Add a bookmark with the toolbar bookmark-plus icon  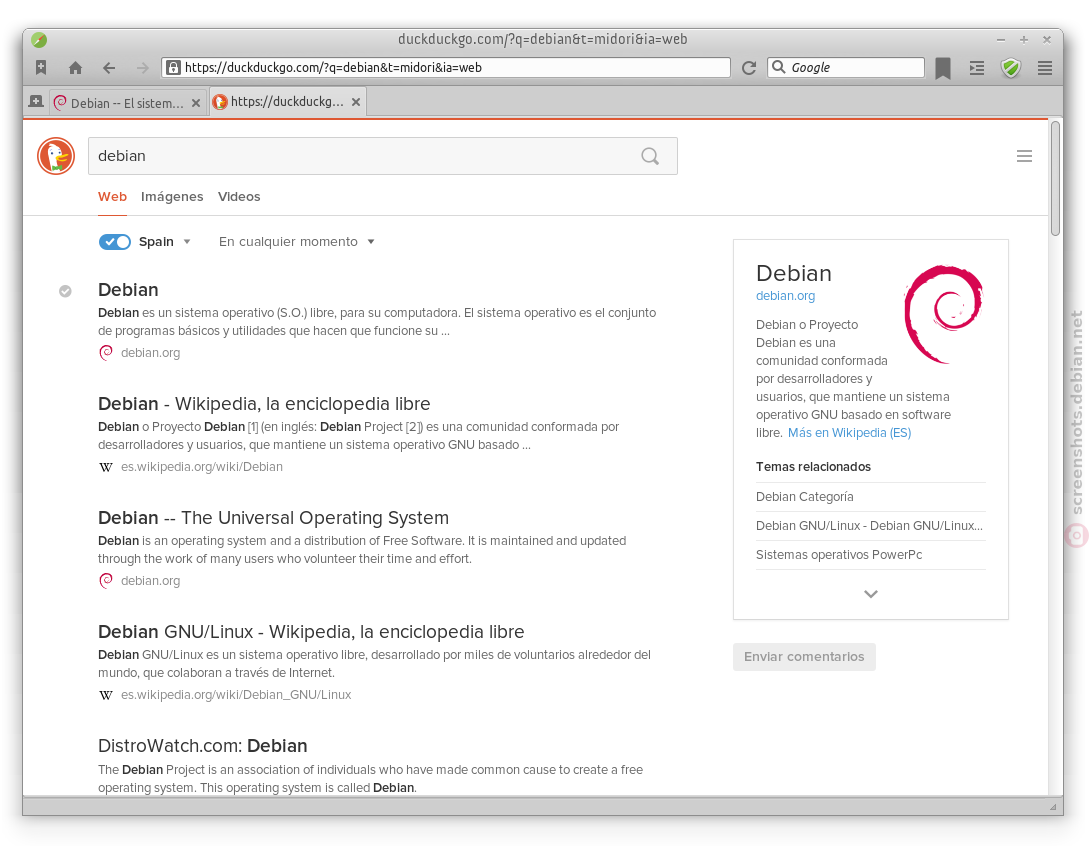pos(41,67)
